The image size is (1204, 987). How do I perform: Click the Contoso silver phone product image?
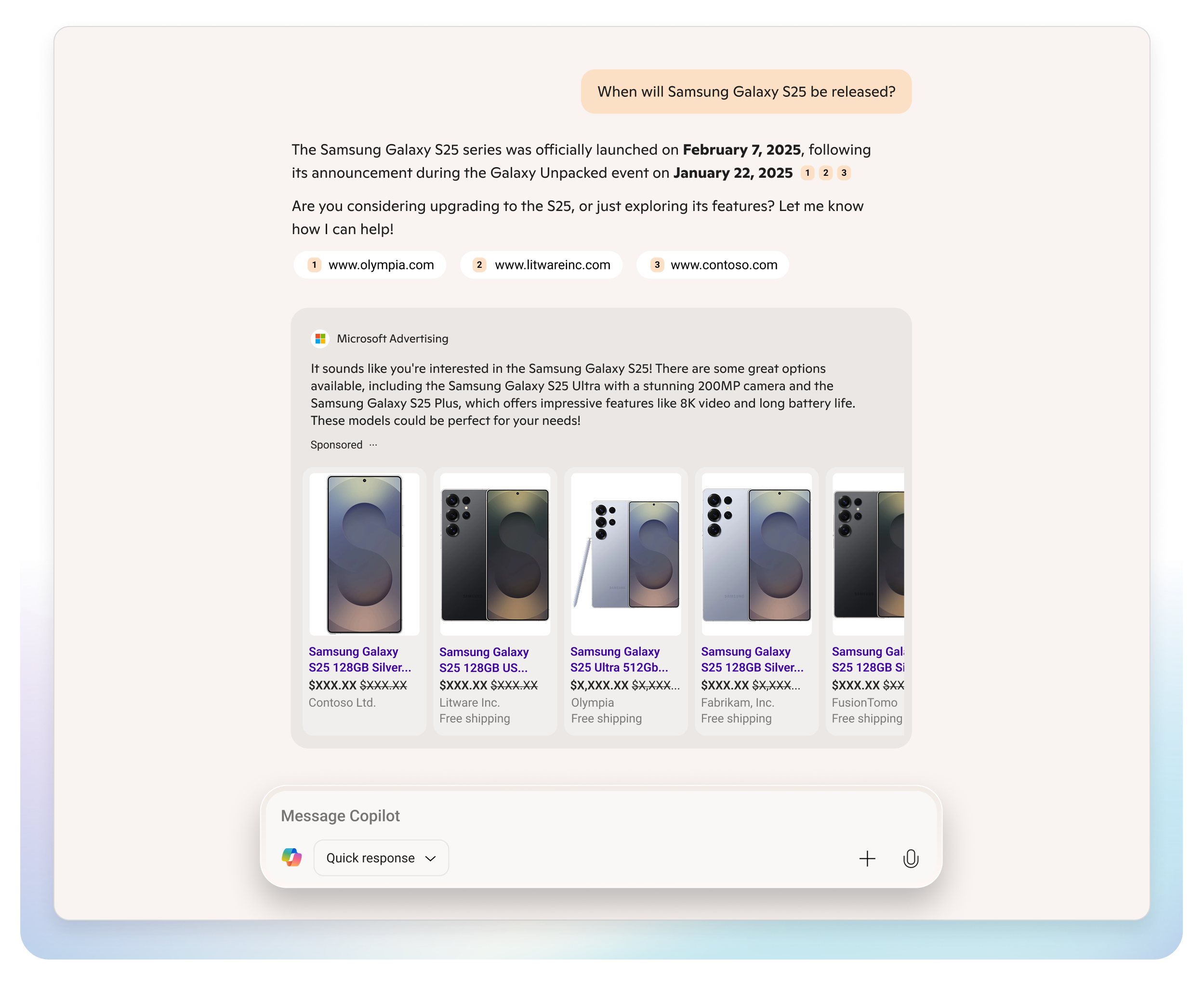(365, 554)
